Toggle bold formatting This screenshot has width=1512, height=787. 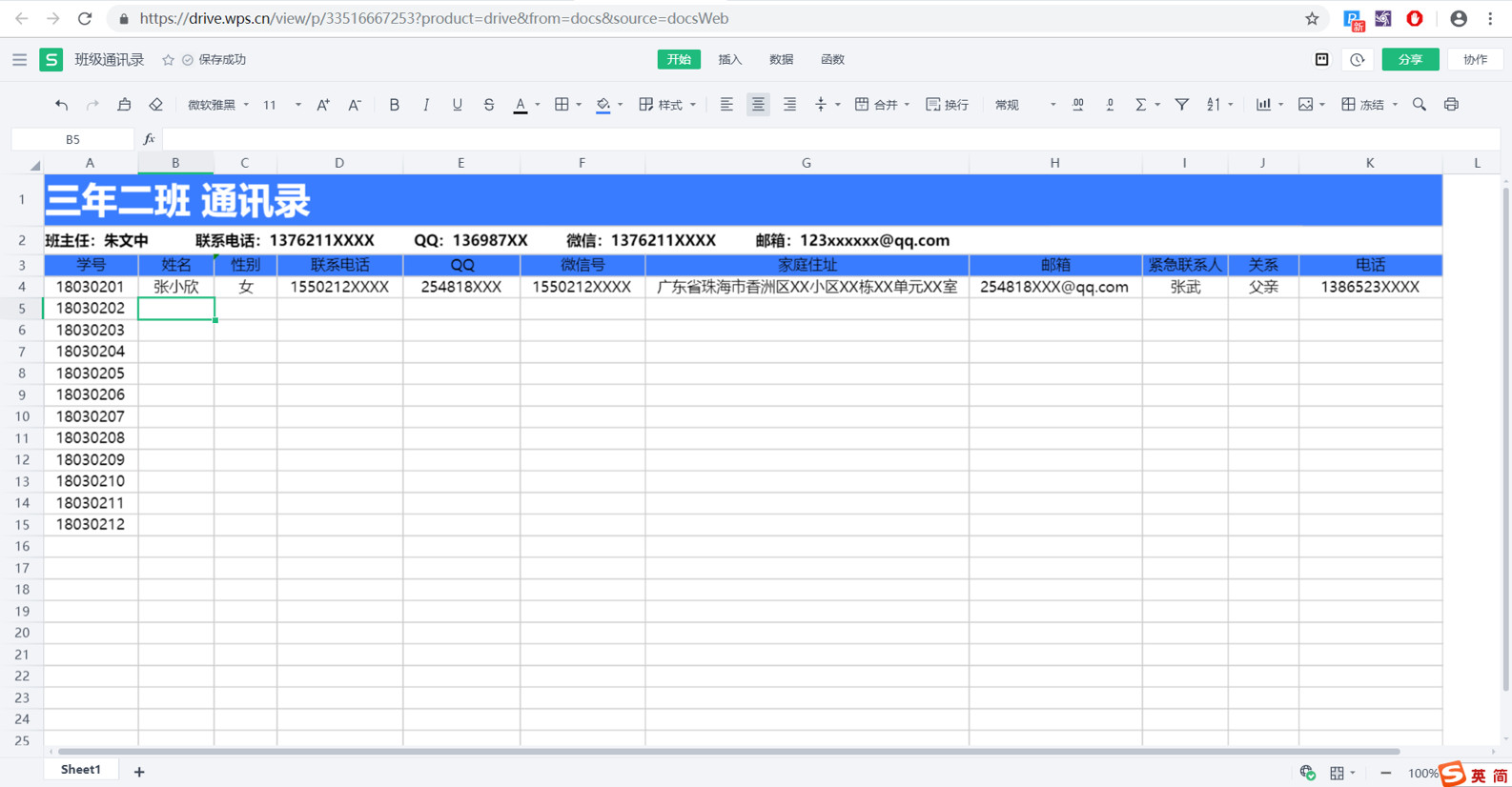(394, 105)
